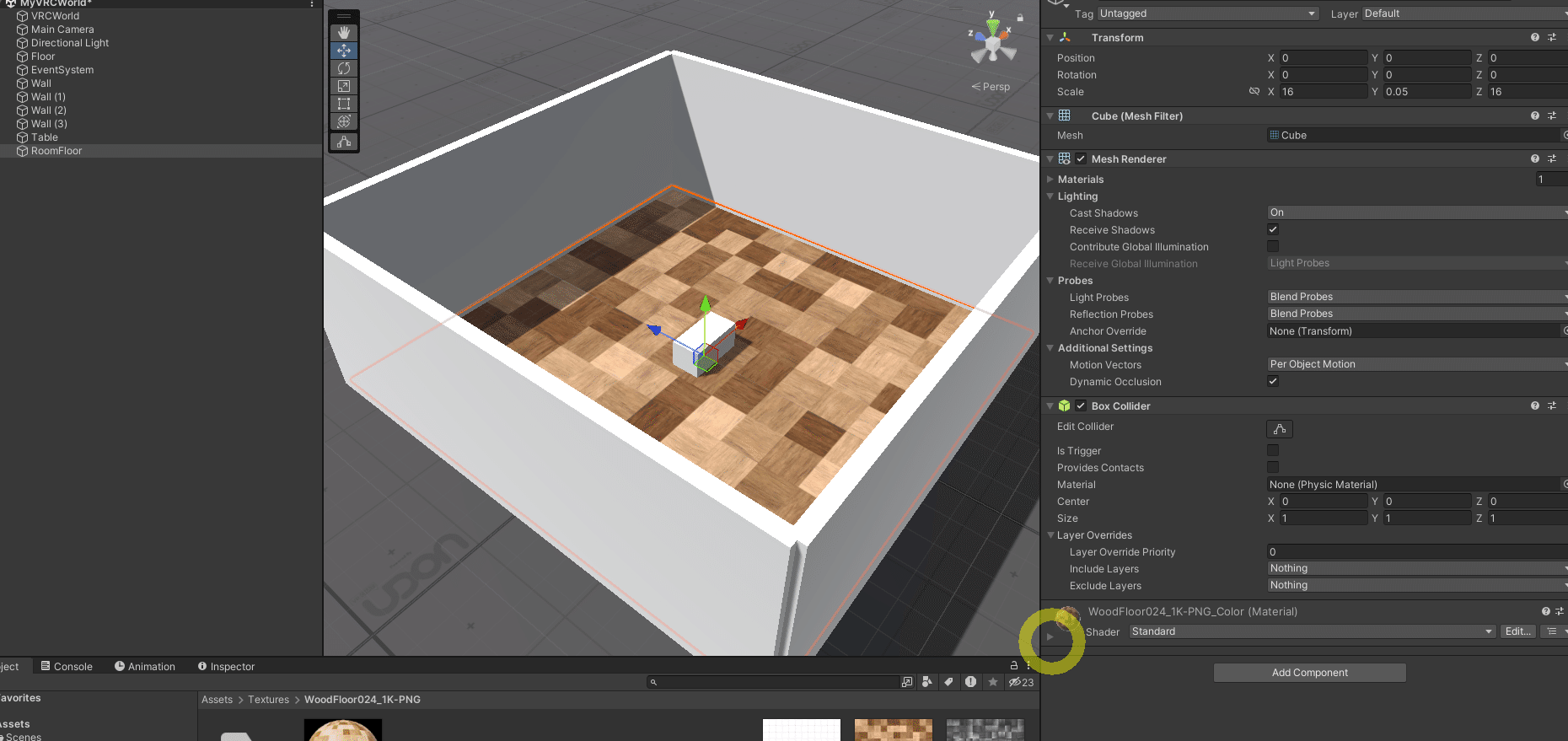
Task: Open the Tag dropdown showing Untagged
Action: pos(1207,13)
